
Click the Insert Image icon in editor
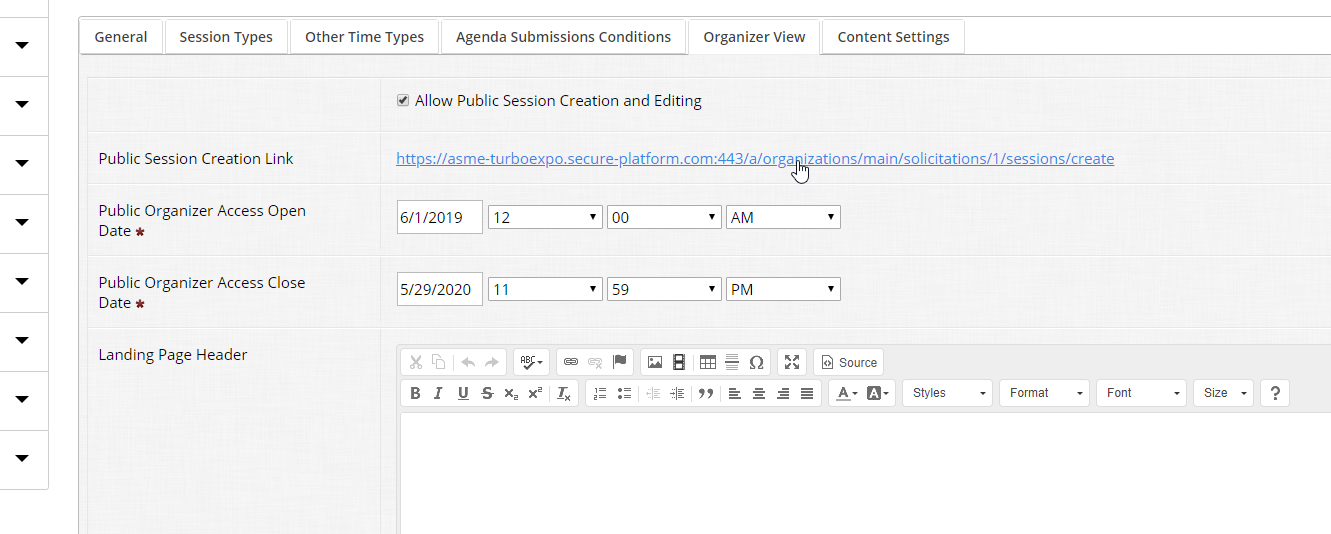pyautogui.click(x=655, y=363)
